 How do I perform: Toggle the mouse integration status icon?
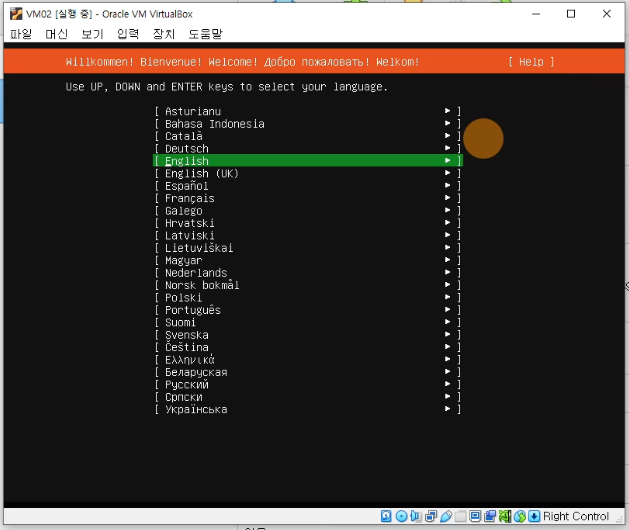tap(519, 516)
